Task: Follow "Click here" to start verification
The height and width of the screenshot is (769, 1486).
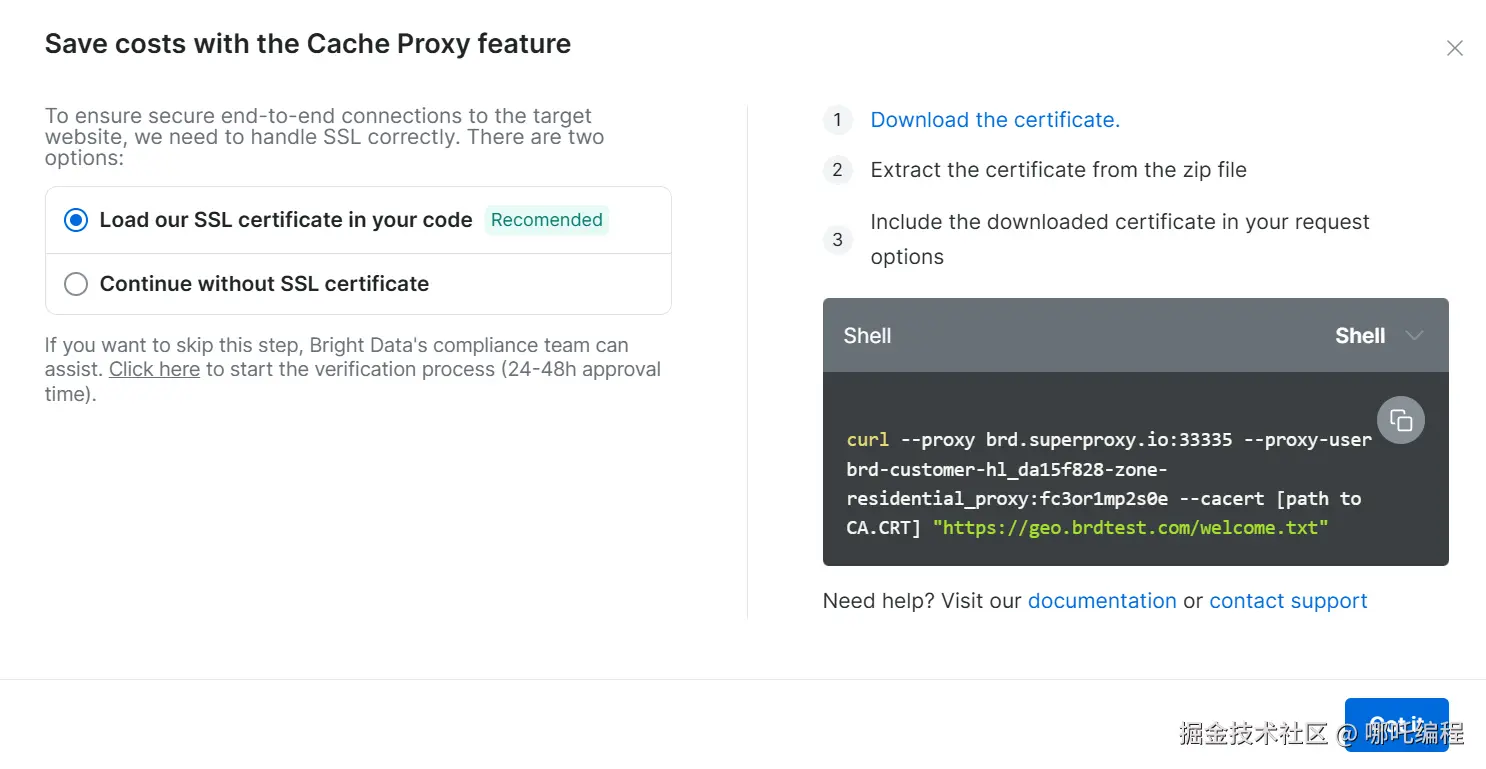Action: (x=154, y=370)
